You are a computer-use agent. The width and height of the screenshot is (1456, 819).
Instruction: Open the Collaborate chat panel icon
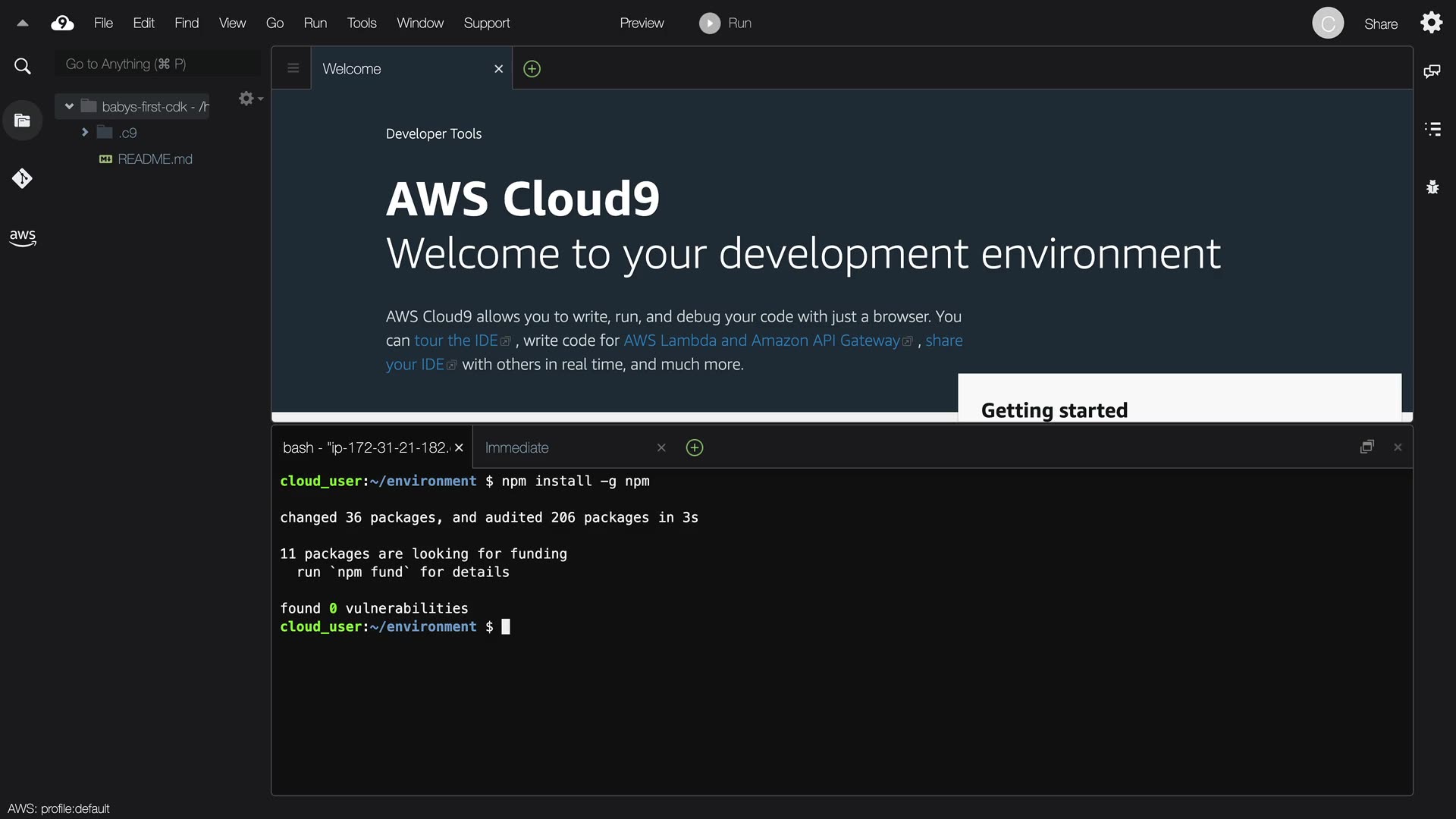(1432, 71)
